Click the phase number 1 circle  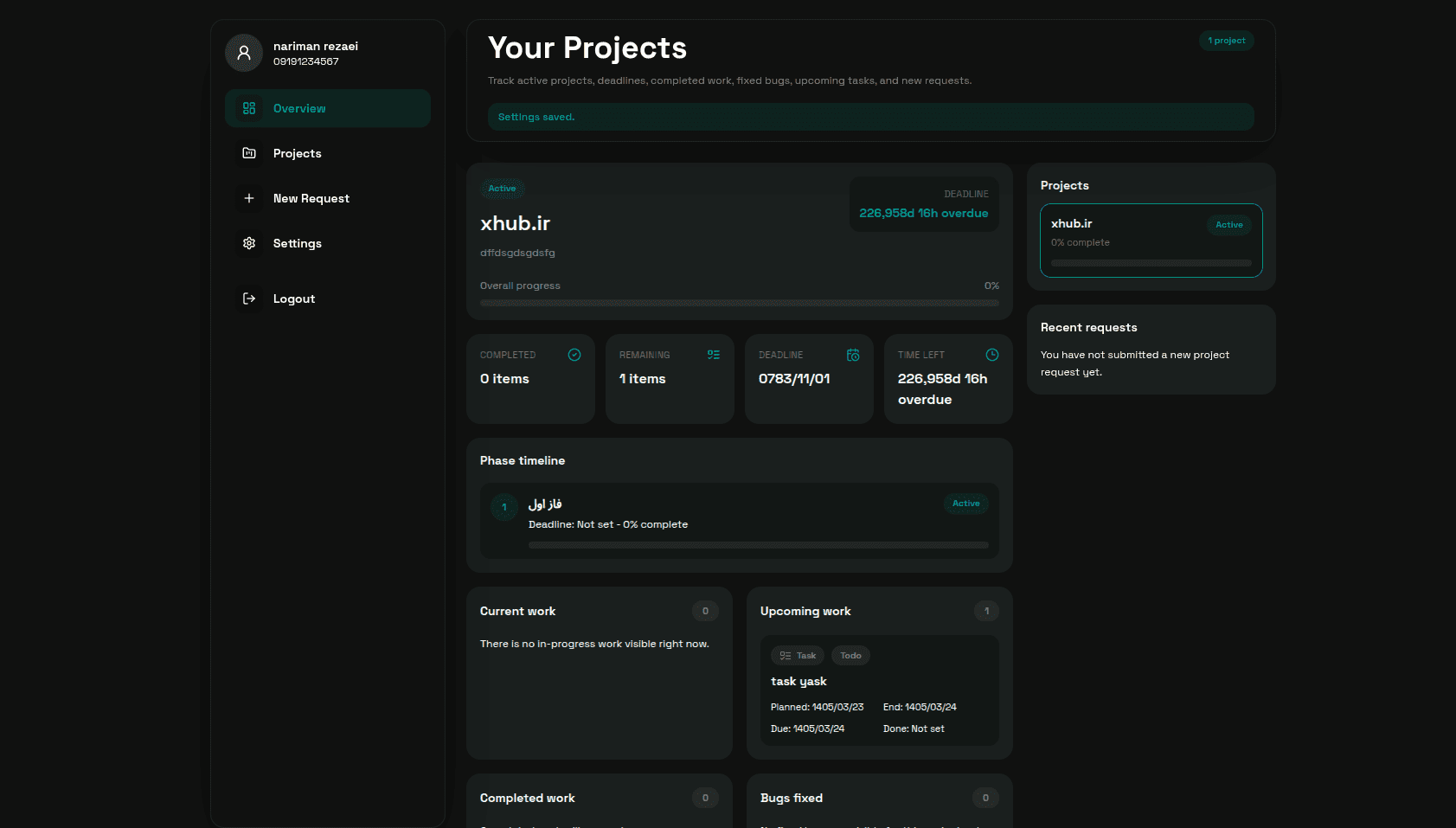tap(504, 507)
